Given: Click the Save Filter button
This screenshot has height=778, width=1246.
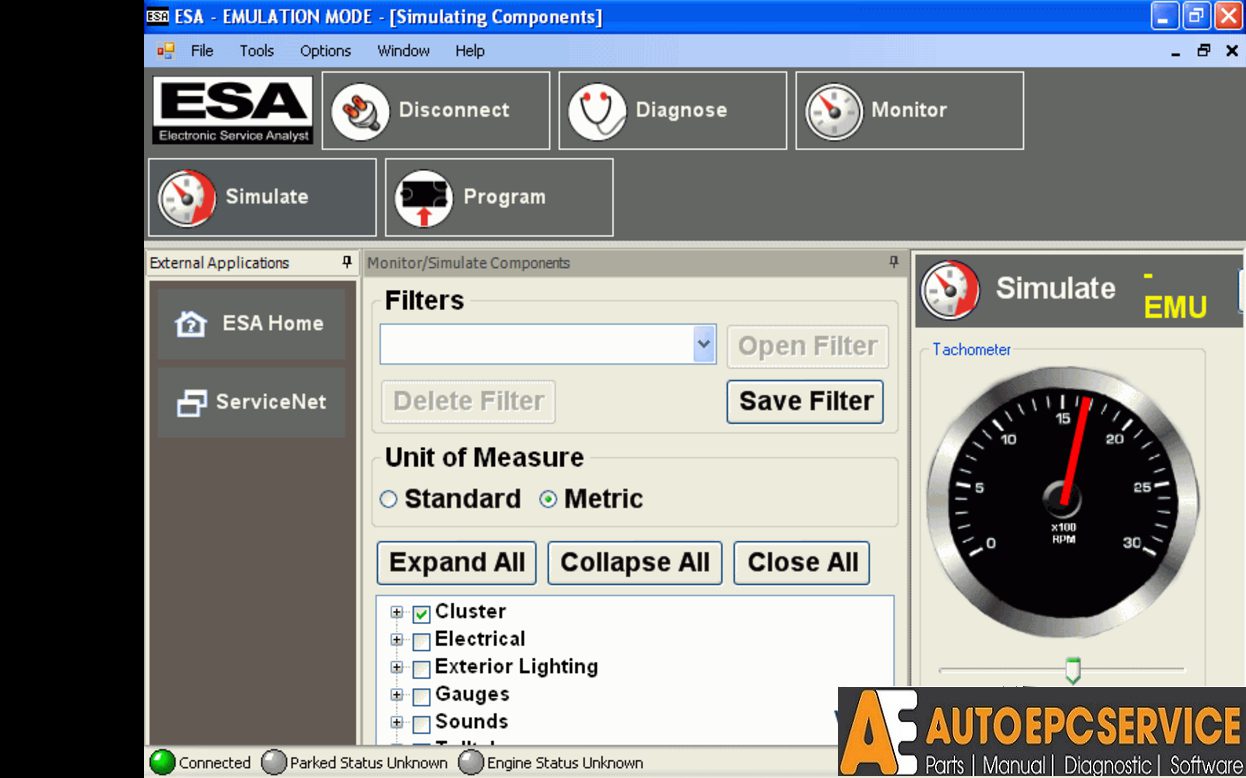Looking at the screenshot, I should (806, 401).
